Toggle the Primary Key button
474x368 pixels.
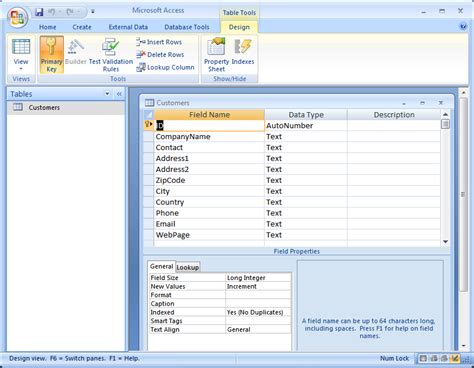52,55
